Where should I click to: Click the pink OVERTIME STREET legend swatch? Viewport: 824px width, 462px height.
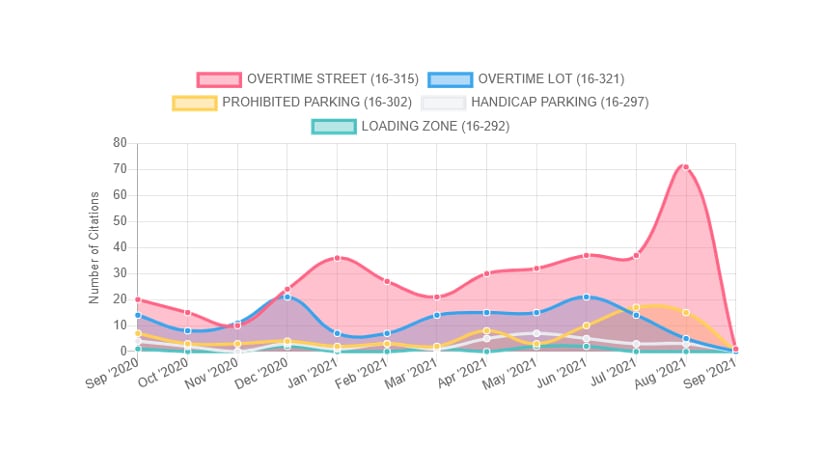tap(219, 79)
